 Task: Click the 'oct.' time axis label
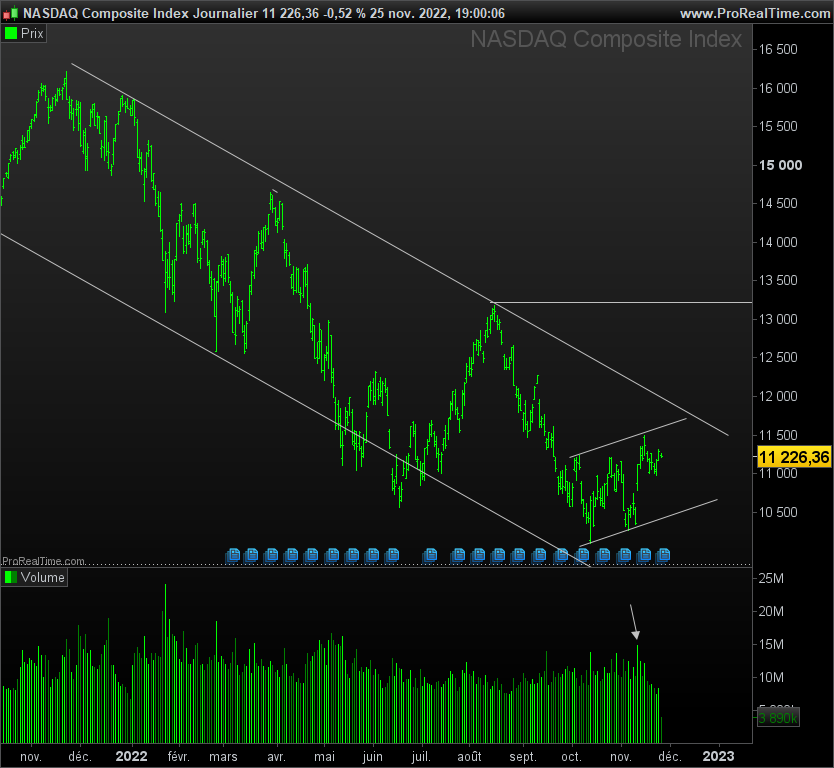(x=571, y=757)
